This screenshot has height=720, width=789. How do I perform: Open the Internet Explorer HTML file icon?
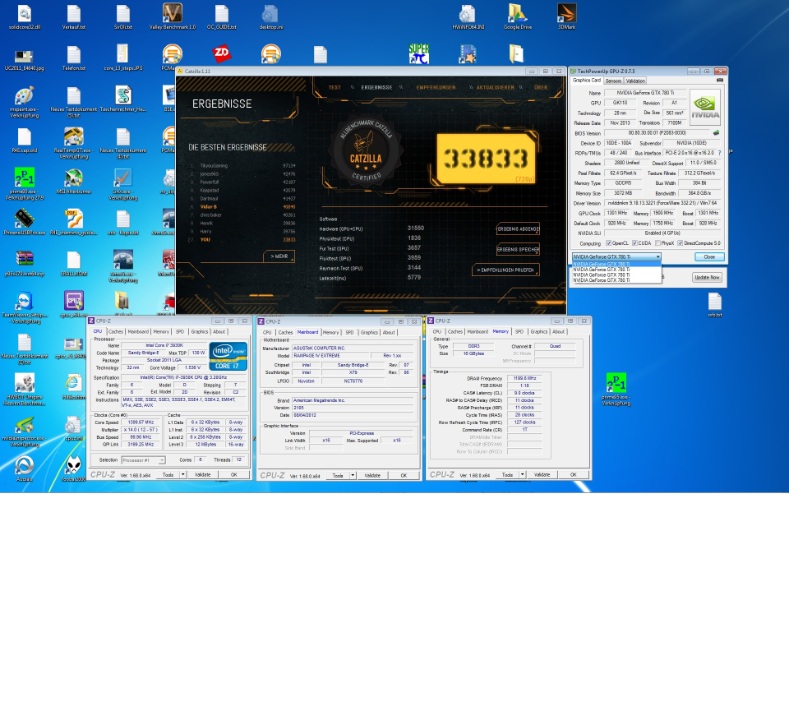coord(73,383)
